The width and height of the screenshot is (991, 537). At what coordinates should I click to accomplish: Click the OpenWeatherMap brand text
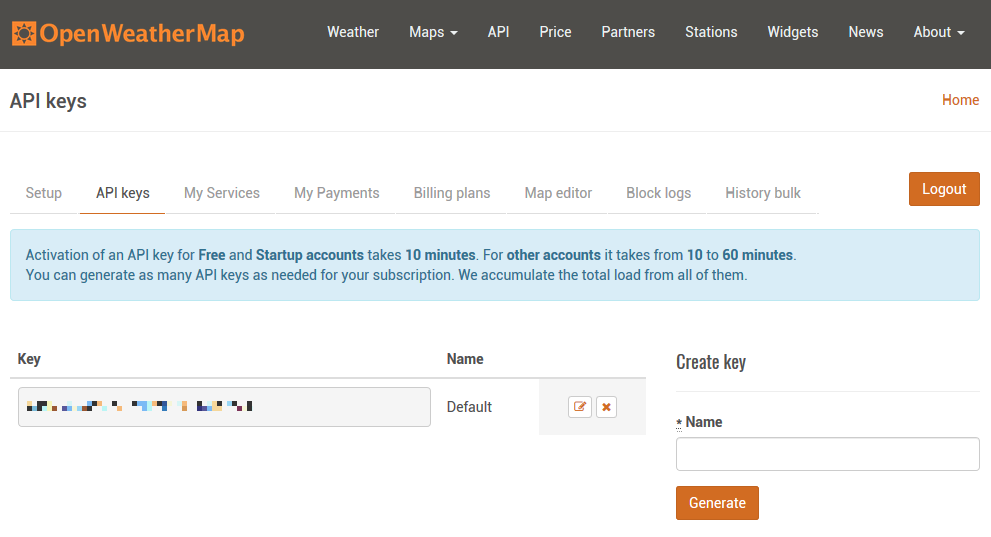[x=142, y=33]
